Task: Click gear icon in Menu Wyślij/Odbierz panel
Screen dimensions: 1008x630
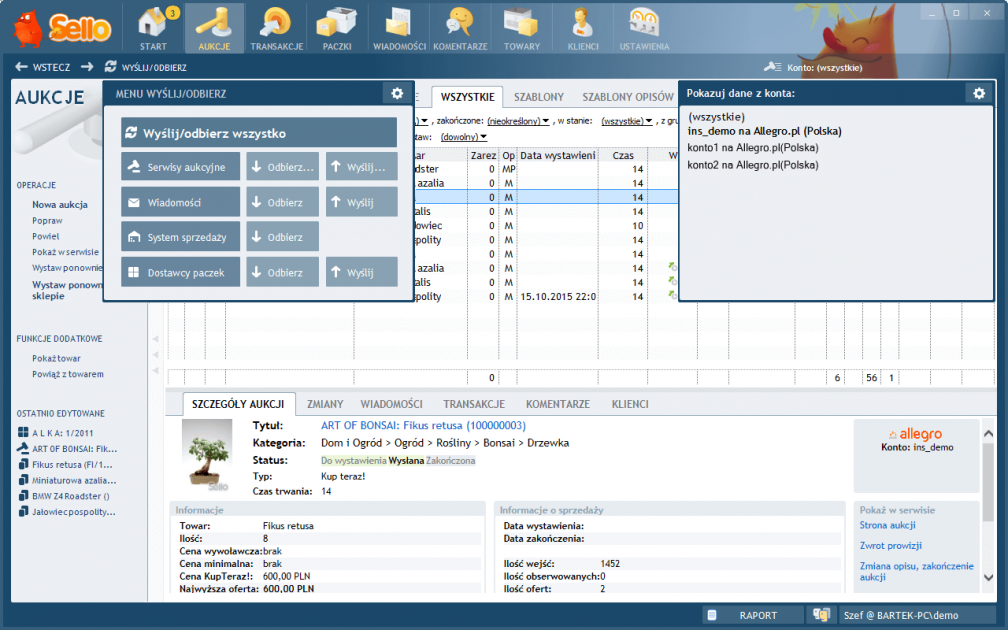Action: [x=397, y=93]
